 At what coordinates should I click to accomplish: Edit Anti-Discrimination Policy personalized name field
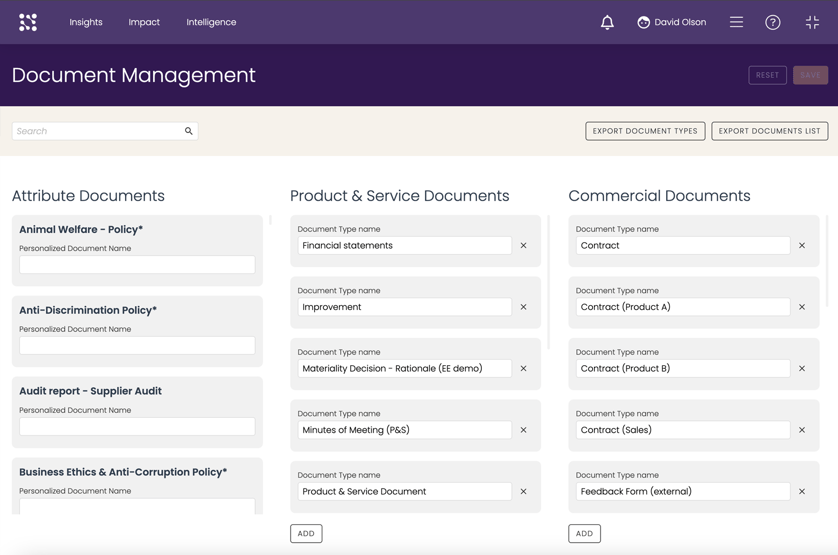(137, 345)
